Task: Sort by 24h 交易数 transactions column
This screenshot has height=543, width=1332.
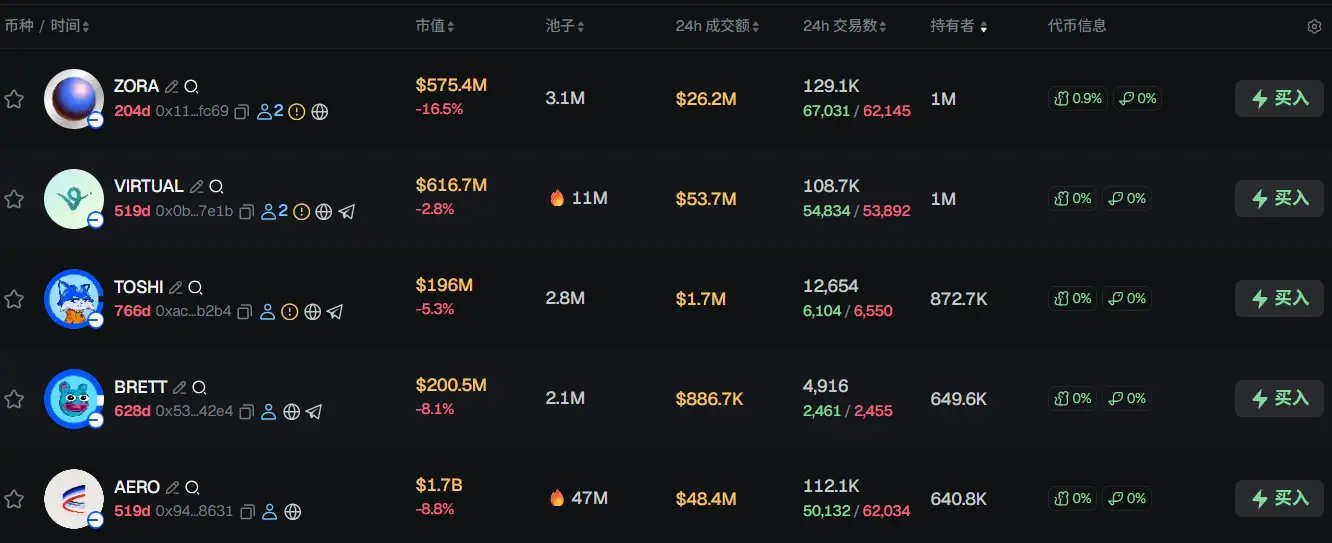Action: point(844,26)
